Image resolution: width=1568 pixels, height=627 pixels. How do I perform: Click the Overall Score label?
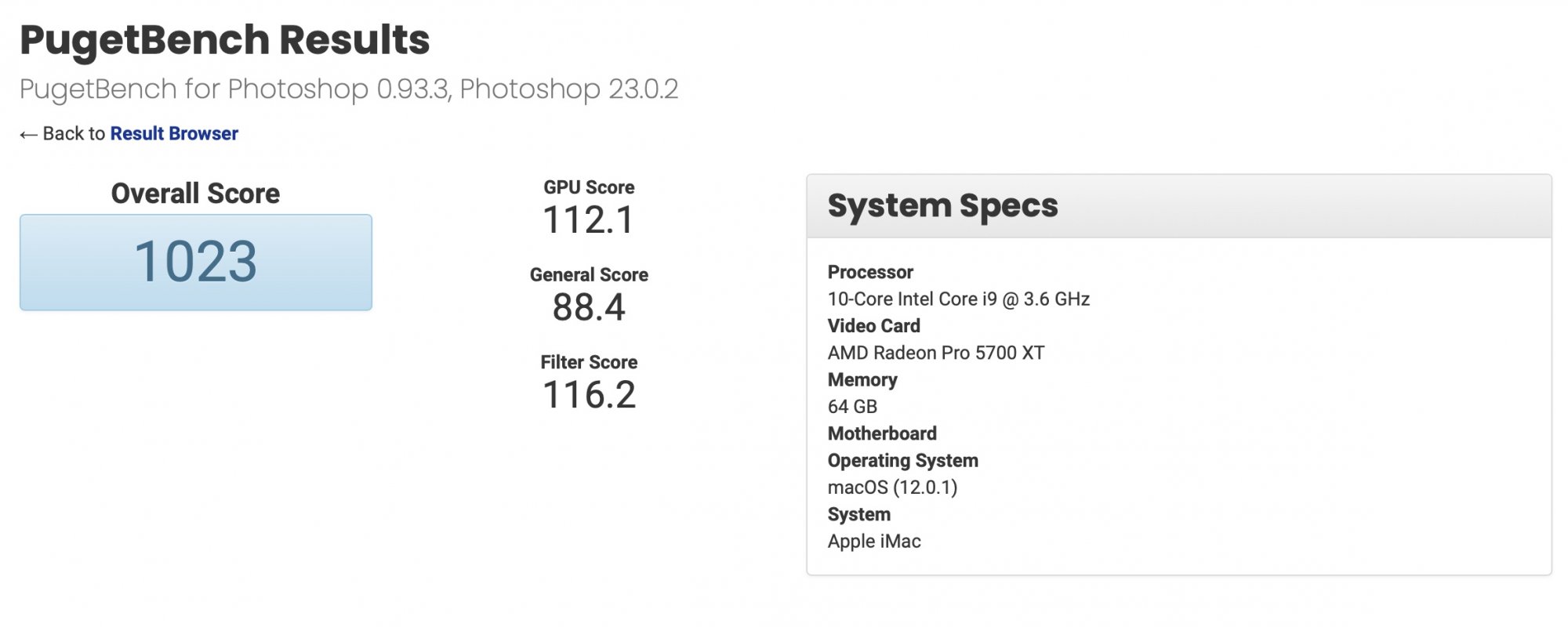tap(195, 194)
